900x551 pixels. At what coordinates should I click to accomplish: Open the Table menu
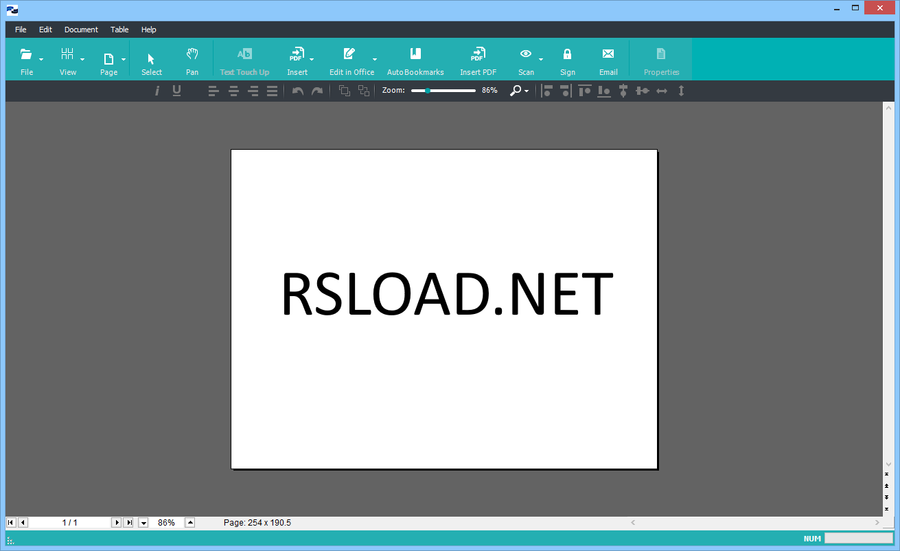pos(119,30)
